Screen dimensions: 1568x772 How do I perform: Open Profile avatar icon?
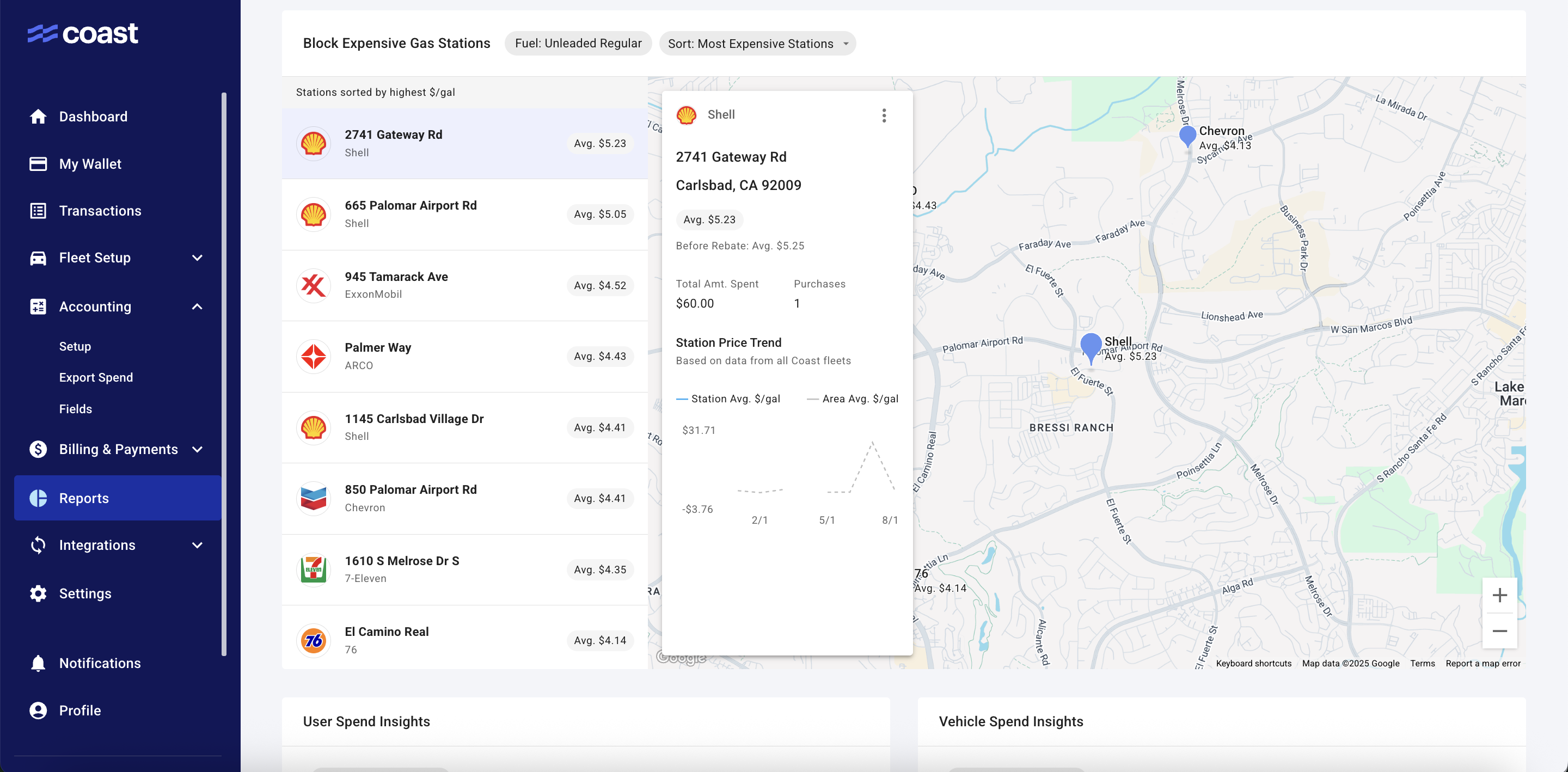(x=38, y=710)
